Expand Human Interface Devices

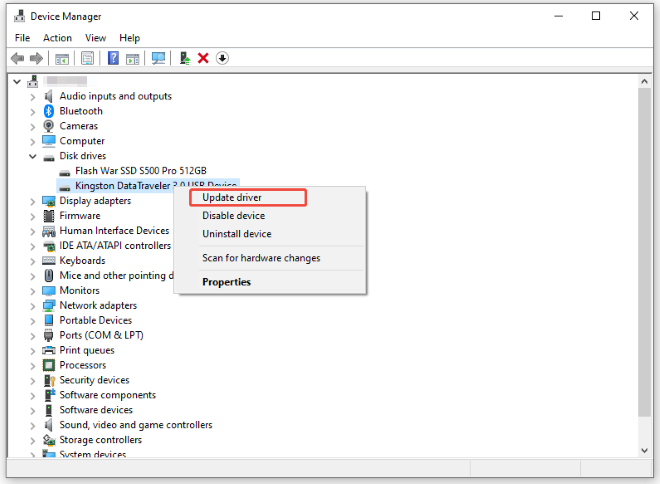(x=33, y=231)
